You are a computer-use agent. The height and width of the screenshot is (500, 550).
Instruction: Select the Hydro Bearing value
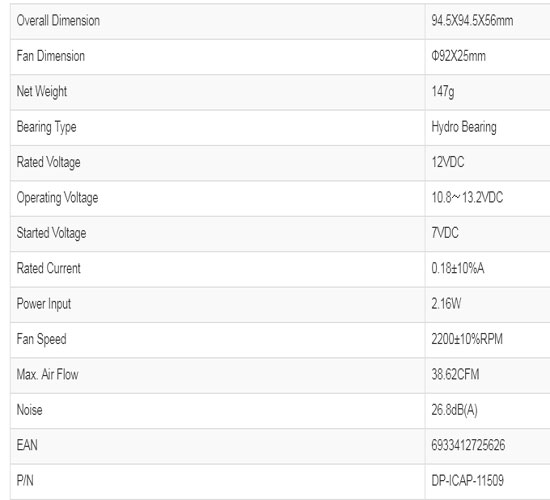pyautogui.click(x=464, y=127)
